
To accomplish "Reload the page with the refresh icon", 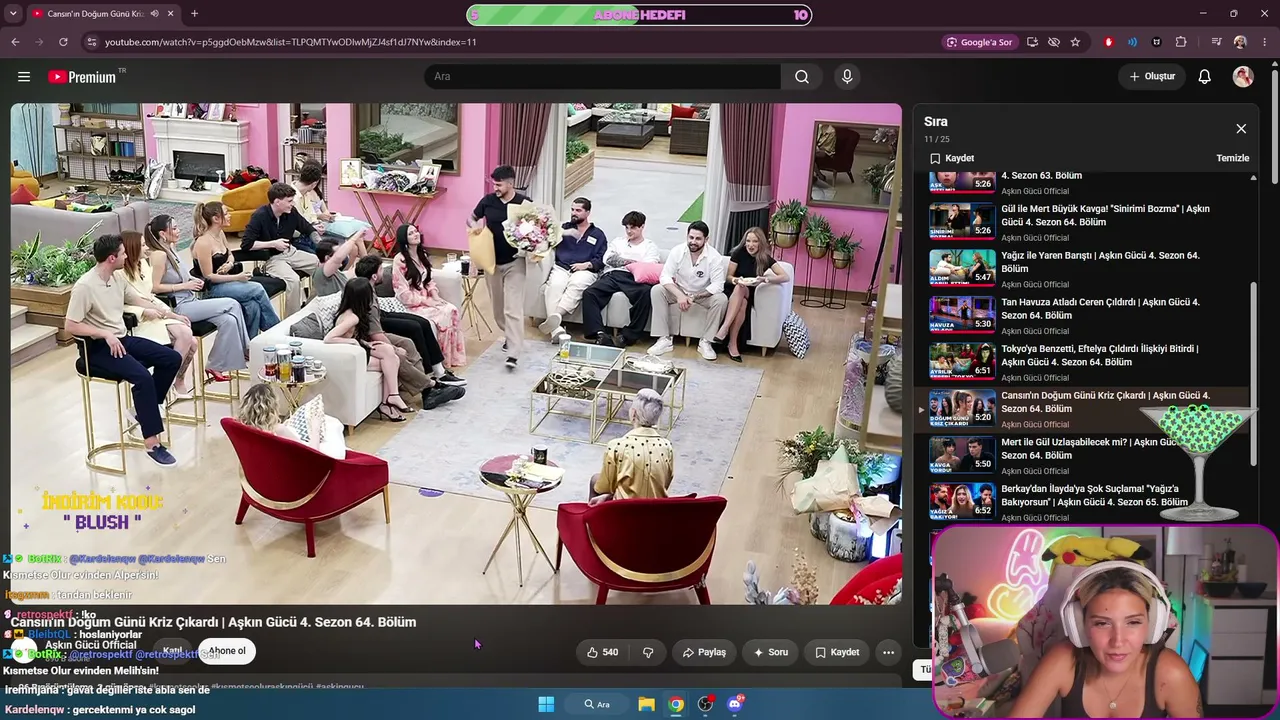I will click(63, 42).
